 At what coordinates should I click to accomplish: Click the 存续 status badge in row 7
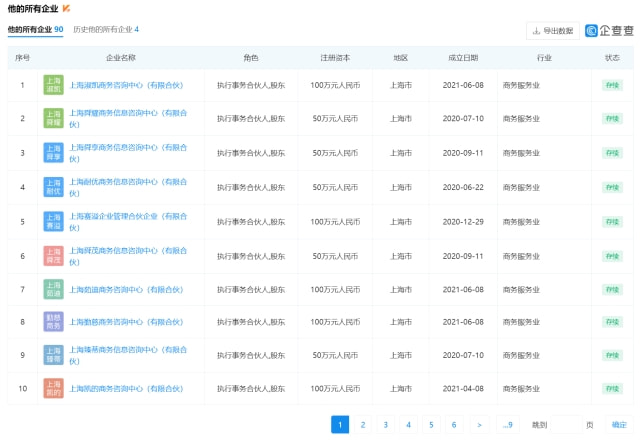(x=612, y=289)
